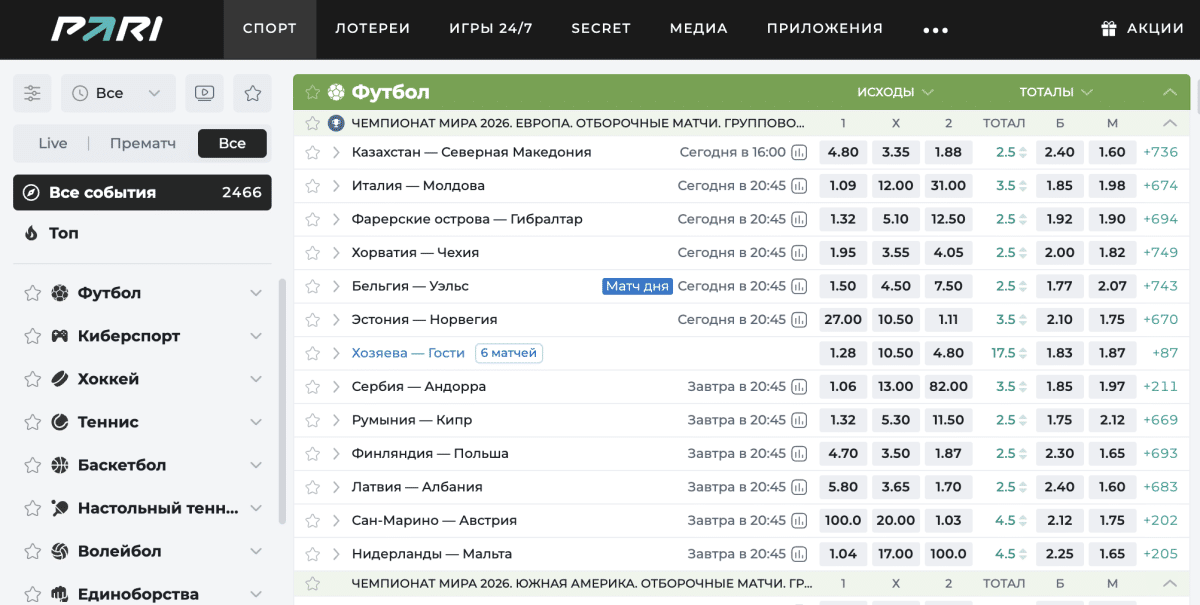Bet 12.00 draw in Италия — Молдова
The image size is (1200, 605).
pos(896,186)
